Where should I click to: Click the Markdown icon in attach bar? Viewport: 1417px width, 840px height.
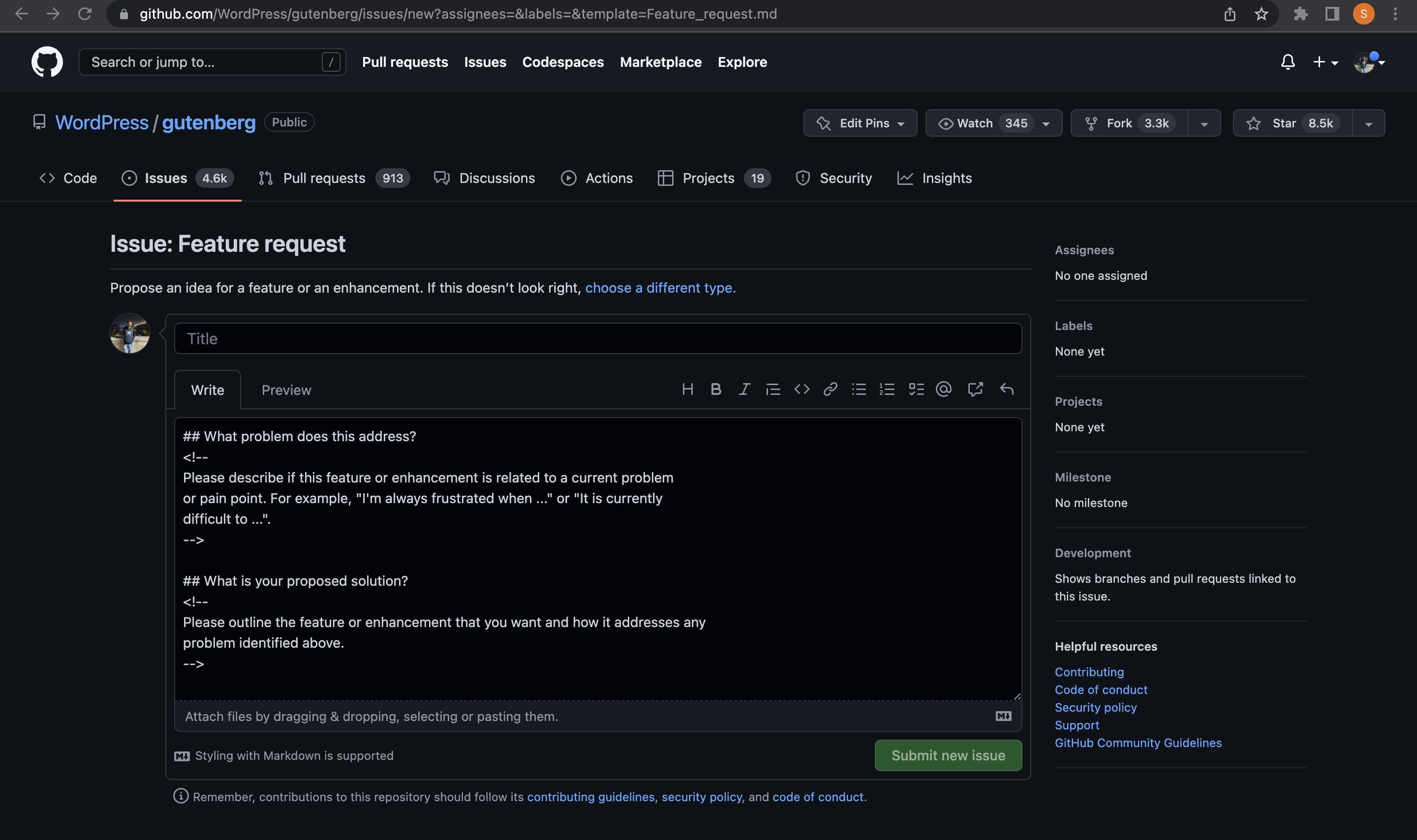click(x=1003, y=716)
